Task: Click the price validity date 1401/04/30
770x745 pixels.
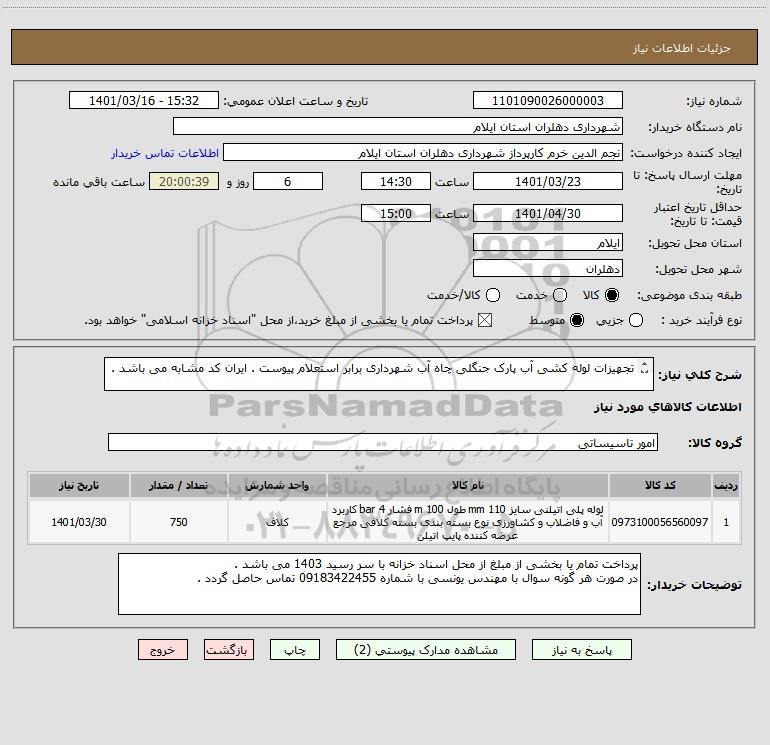Action: tap(548, 213)
